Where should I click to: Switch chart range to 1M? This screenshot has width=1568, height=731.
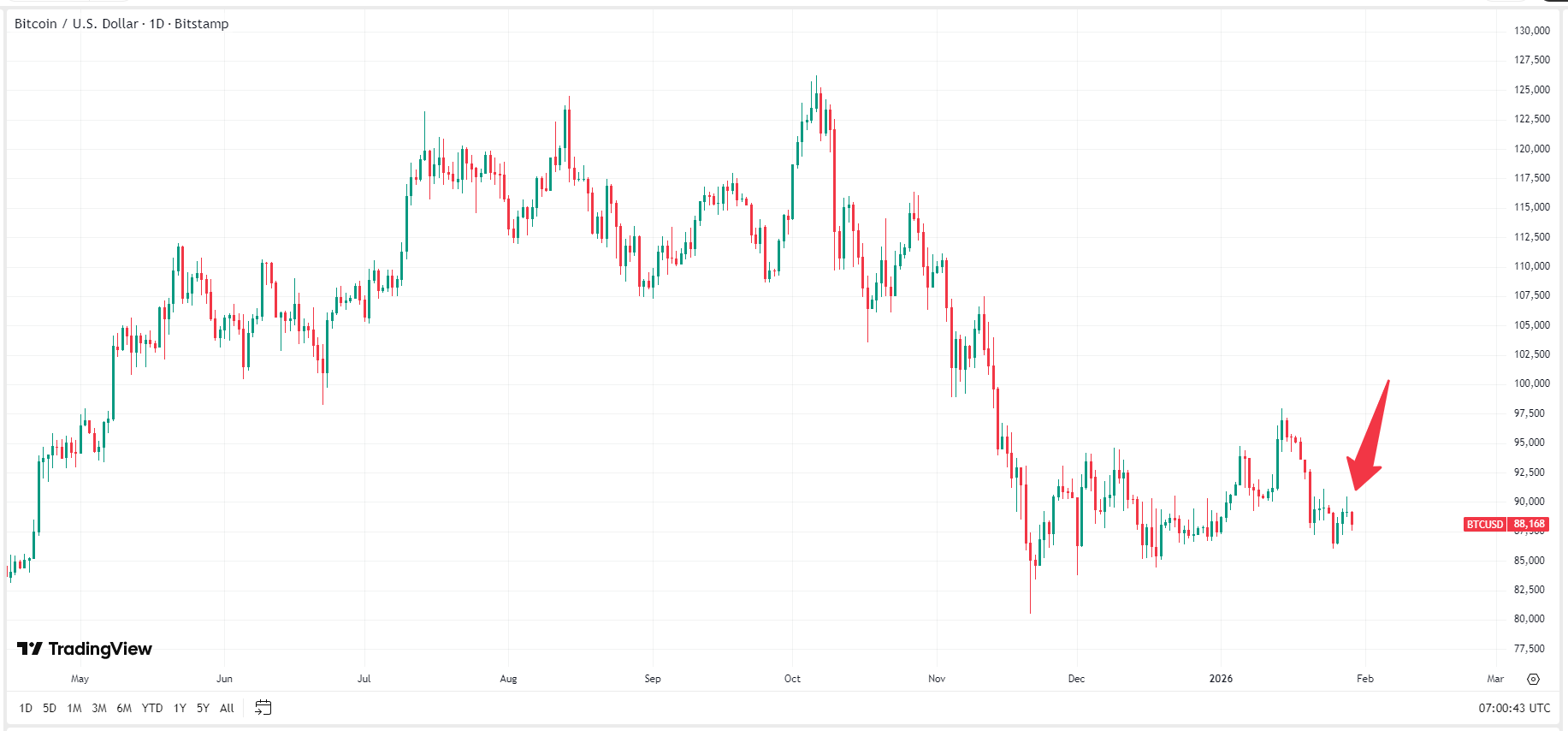(x=74, y=708)
